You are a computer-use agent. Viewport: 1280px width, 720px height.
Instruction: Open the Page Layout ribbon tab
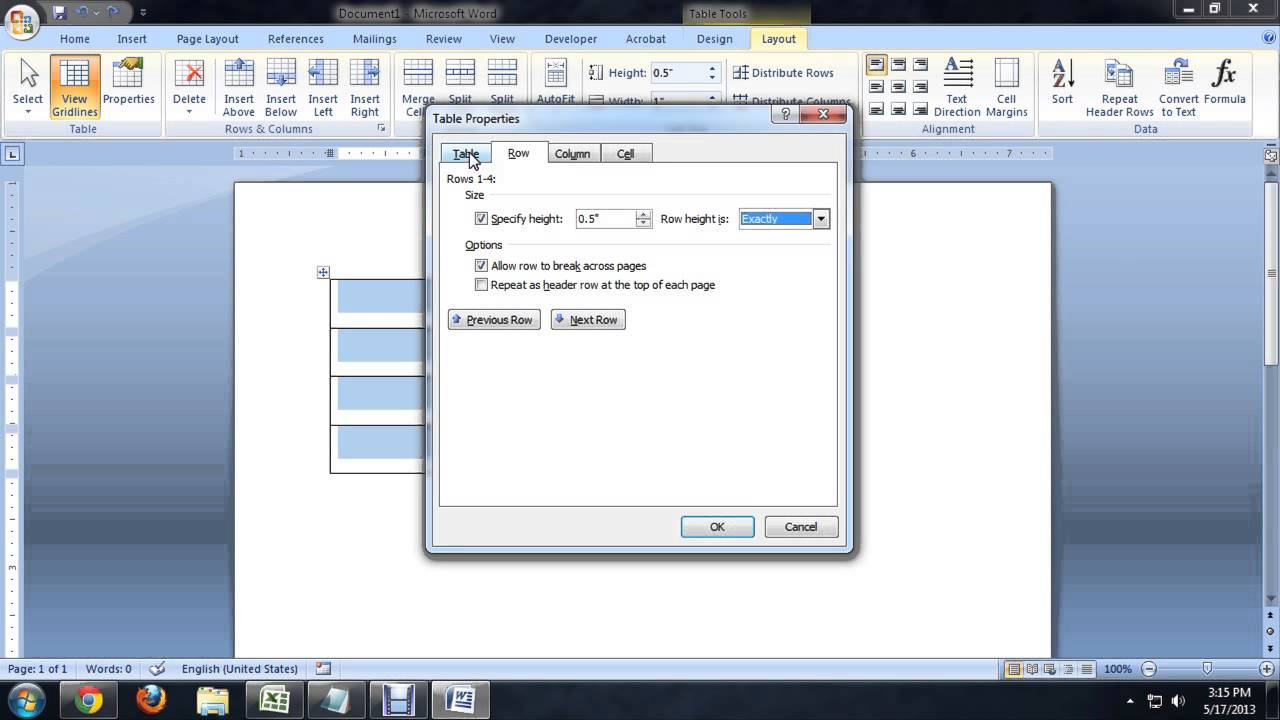pos(208,39)
